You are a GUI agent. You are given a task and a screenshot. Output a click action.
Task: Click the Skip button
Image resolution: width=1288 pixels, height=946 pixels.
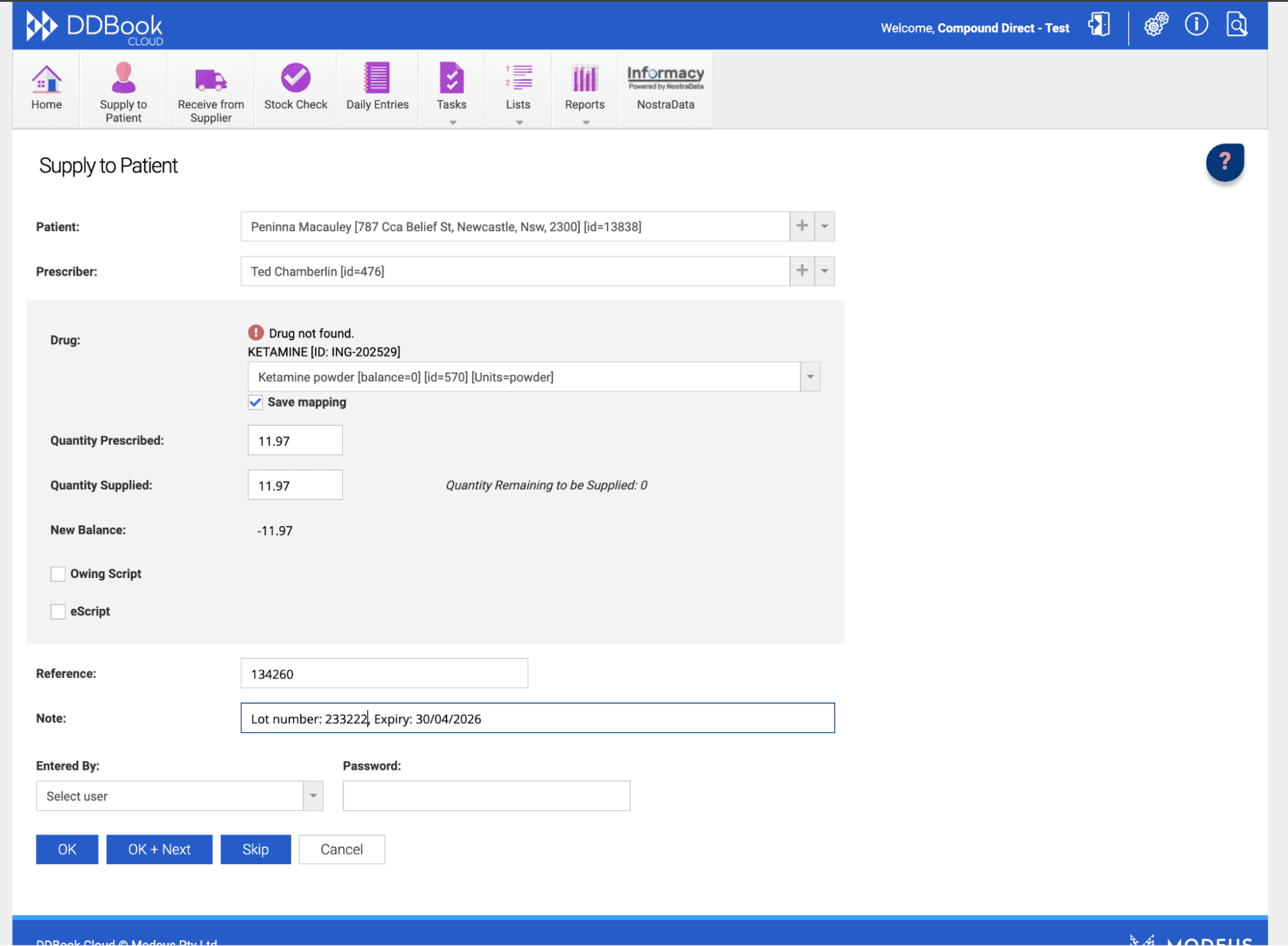(255, 849)
